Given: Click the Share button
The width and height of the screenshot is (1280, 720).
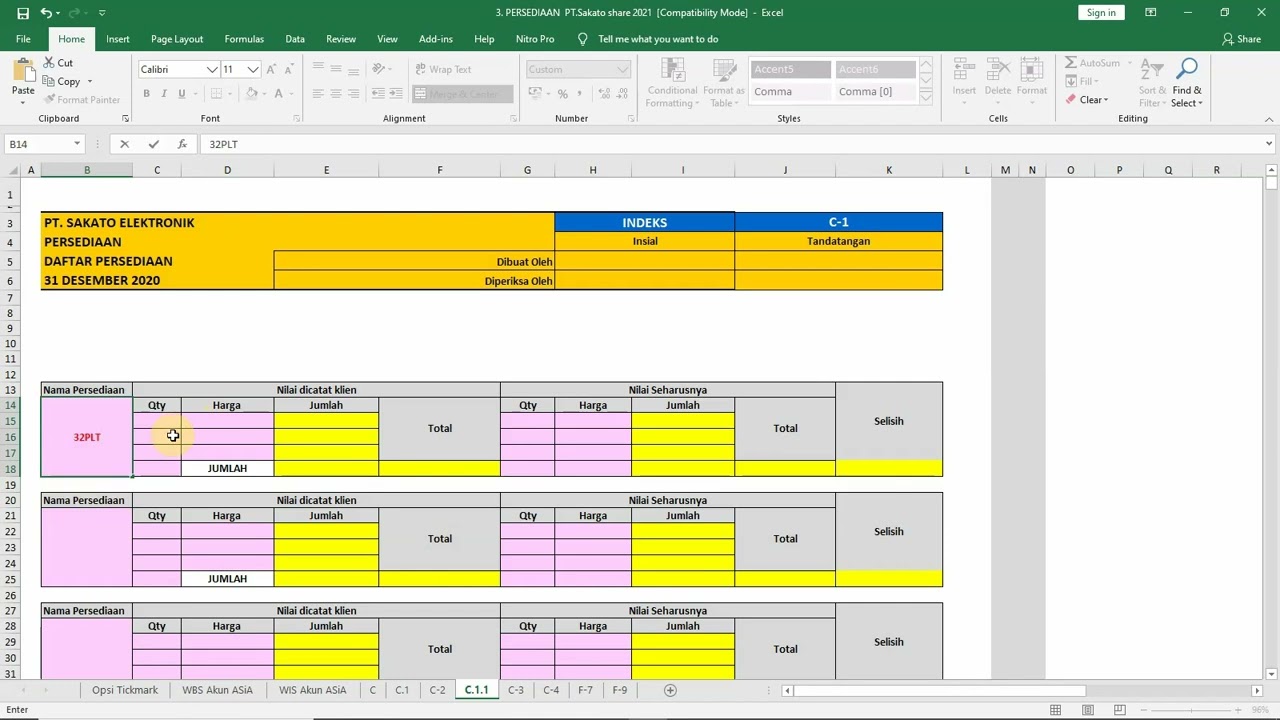Looking at the screenshot, I should click(1242, 39).
